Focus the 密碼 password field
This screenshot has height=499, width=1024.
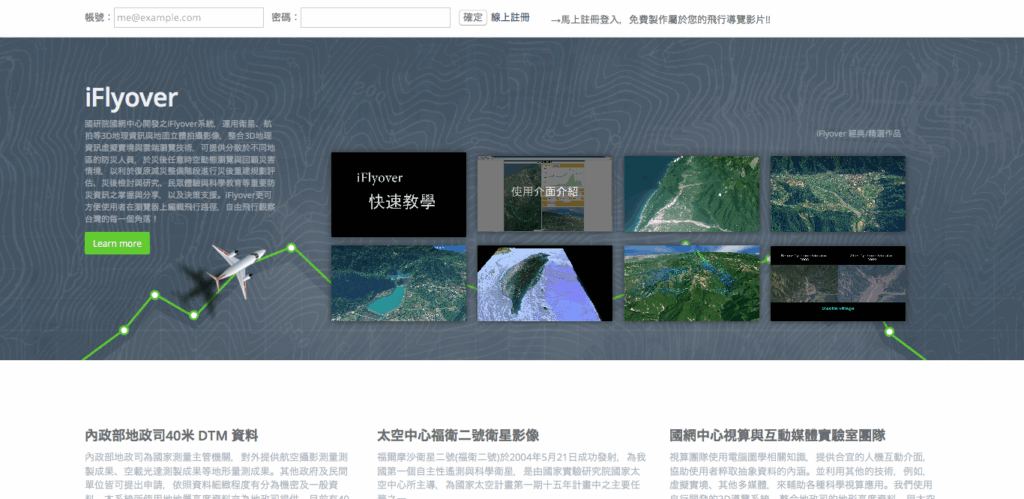376,18
